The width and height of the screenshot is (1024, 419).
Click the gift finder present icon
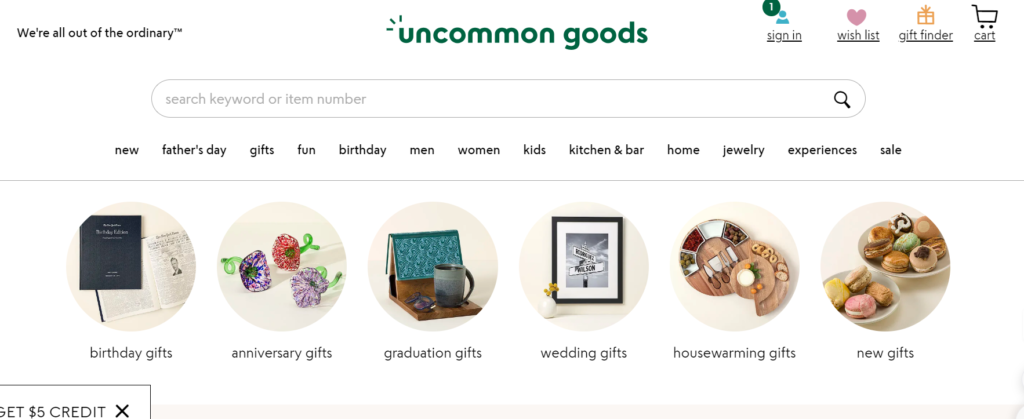point(925,16)
